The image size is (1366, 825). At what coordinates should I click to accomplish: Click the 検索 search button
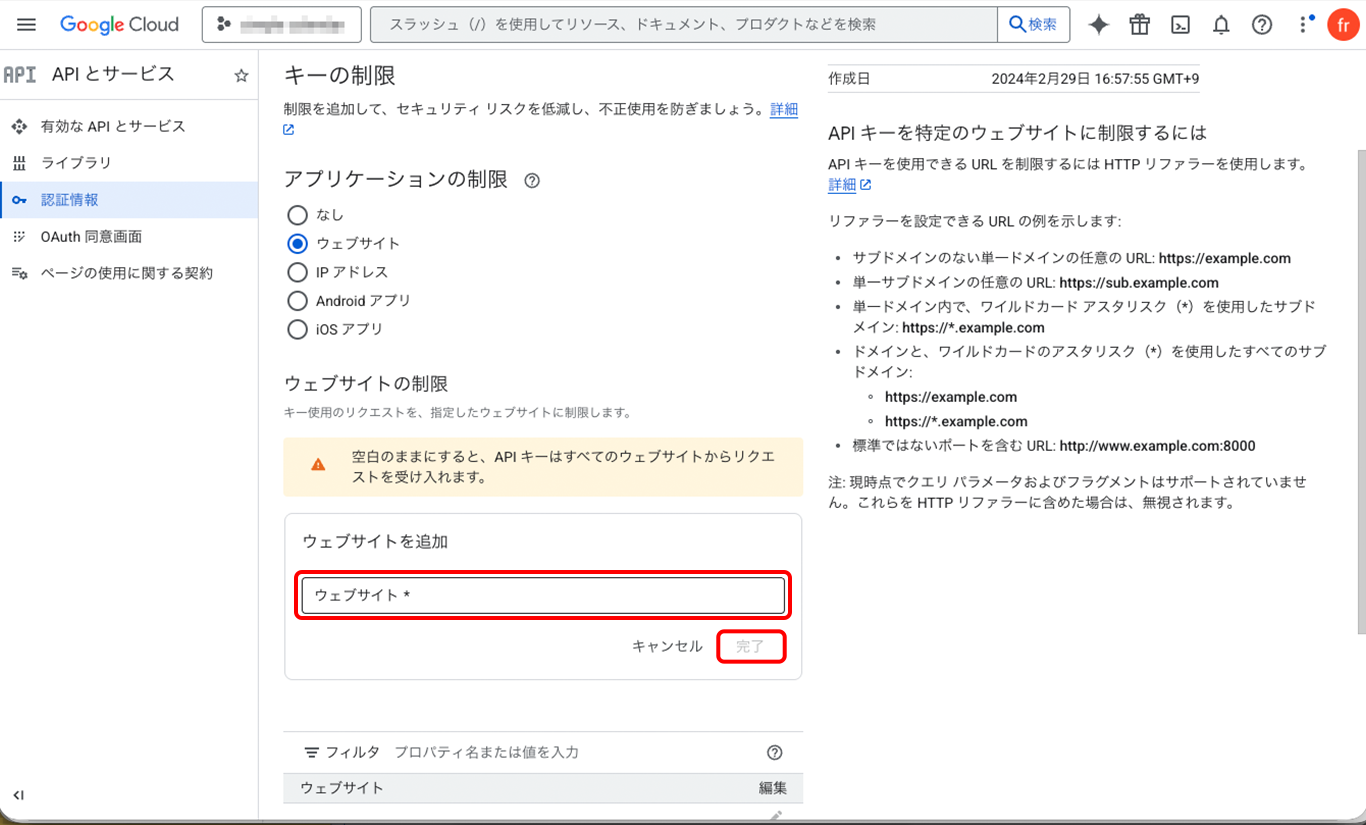click(1033, 25)
